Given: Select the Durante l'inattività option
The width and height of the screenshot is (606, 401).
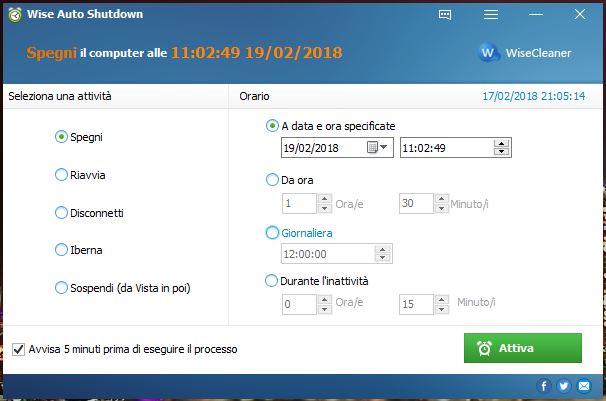Looking at the screenshot, I should 272,281.
